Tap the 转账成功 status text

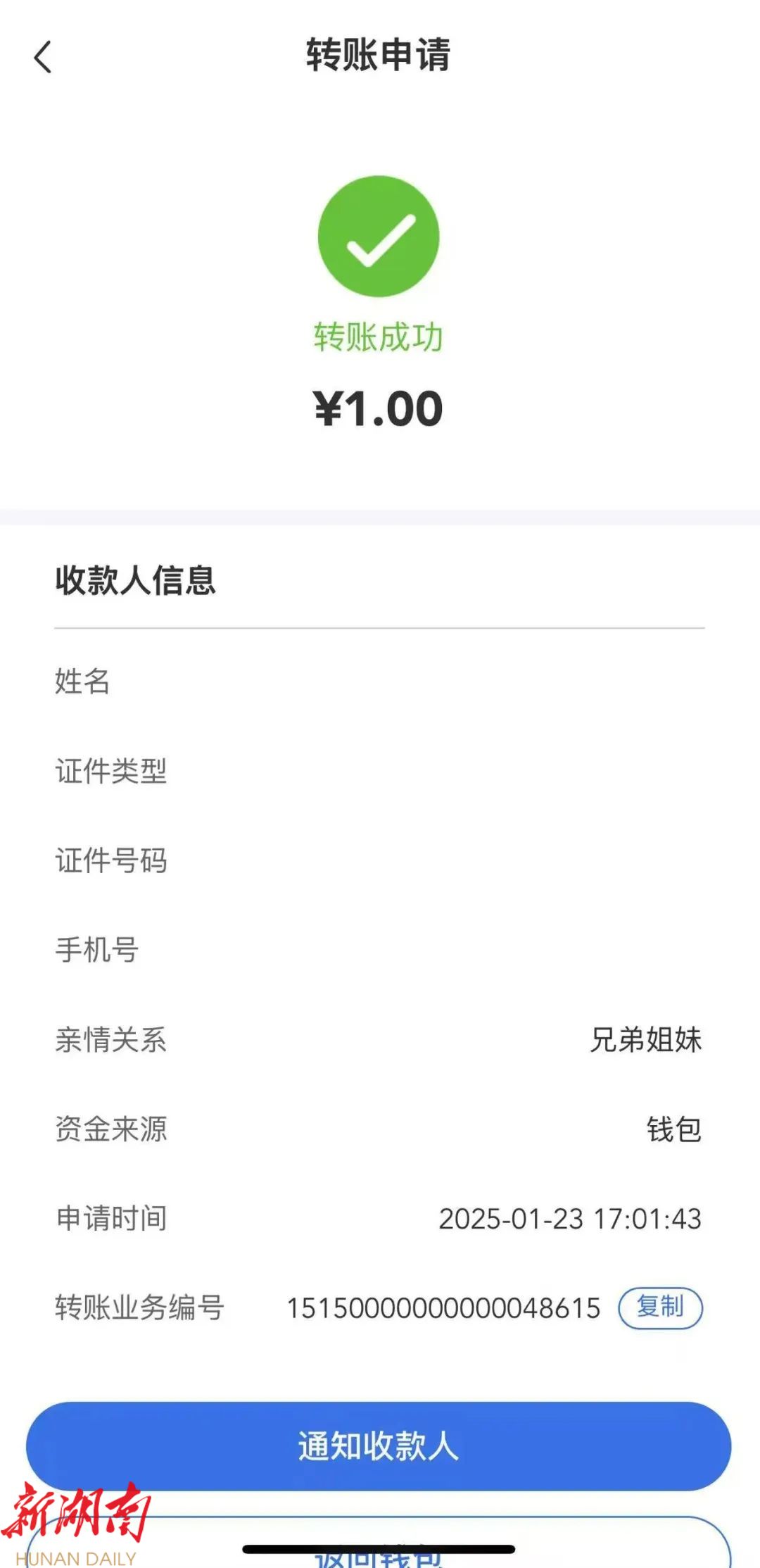tap(379, 337)
